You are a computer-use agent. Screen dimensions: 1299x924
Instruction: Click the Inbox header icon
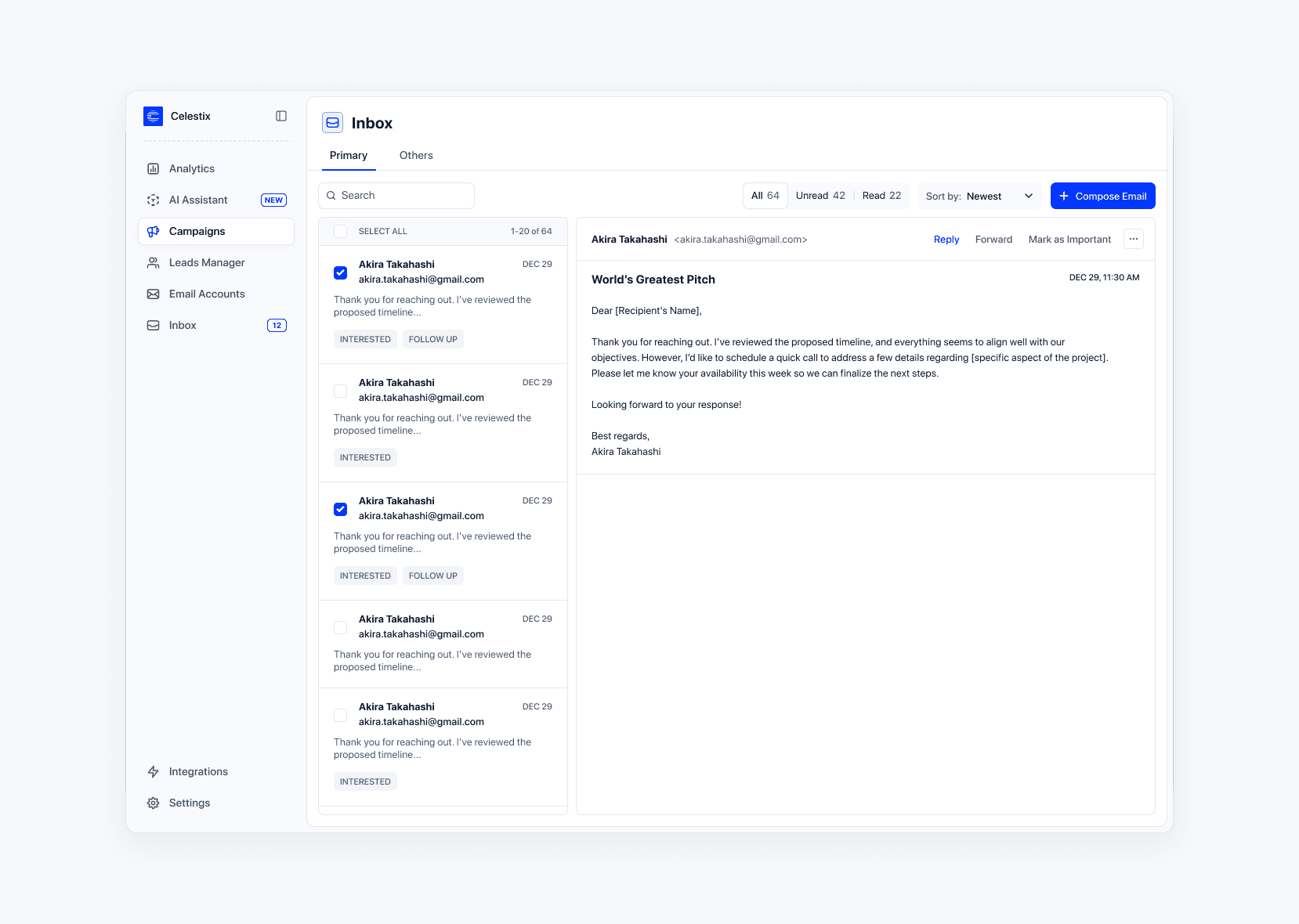coord(333,123)
